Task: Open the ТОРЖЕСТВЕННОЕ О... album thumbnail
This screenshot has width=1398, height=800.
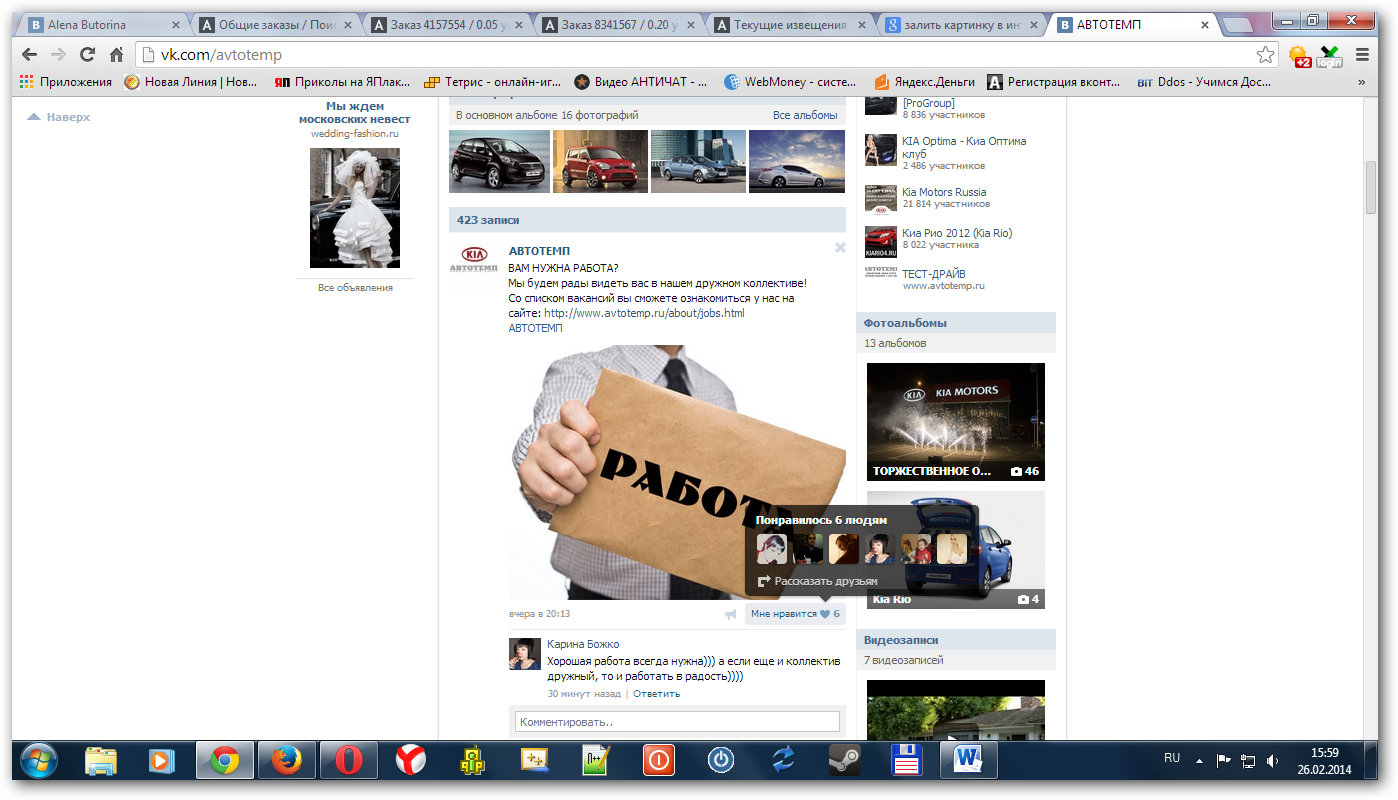Action: coord(956,422)
